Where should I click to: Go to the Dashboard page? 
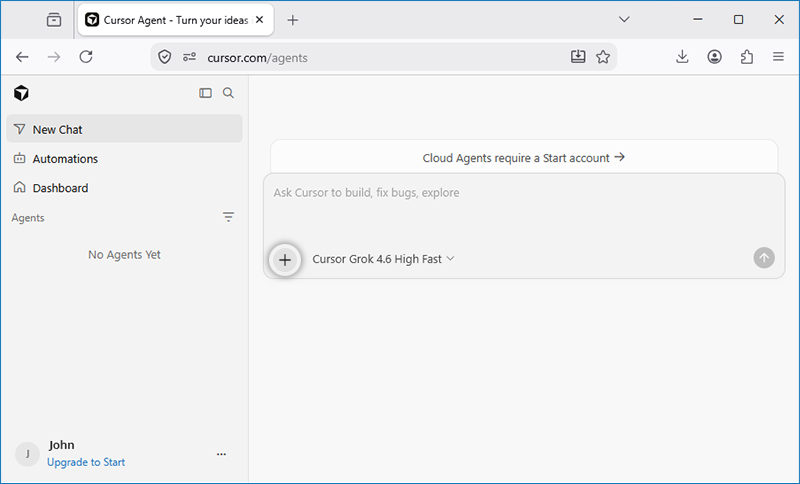124,188
